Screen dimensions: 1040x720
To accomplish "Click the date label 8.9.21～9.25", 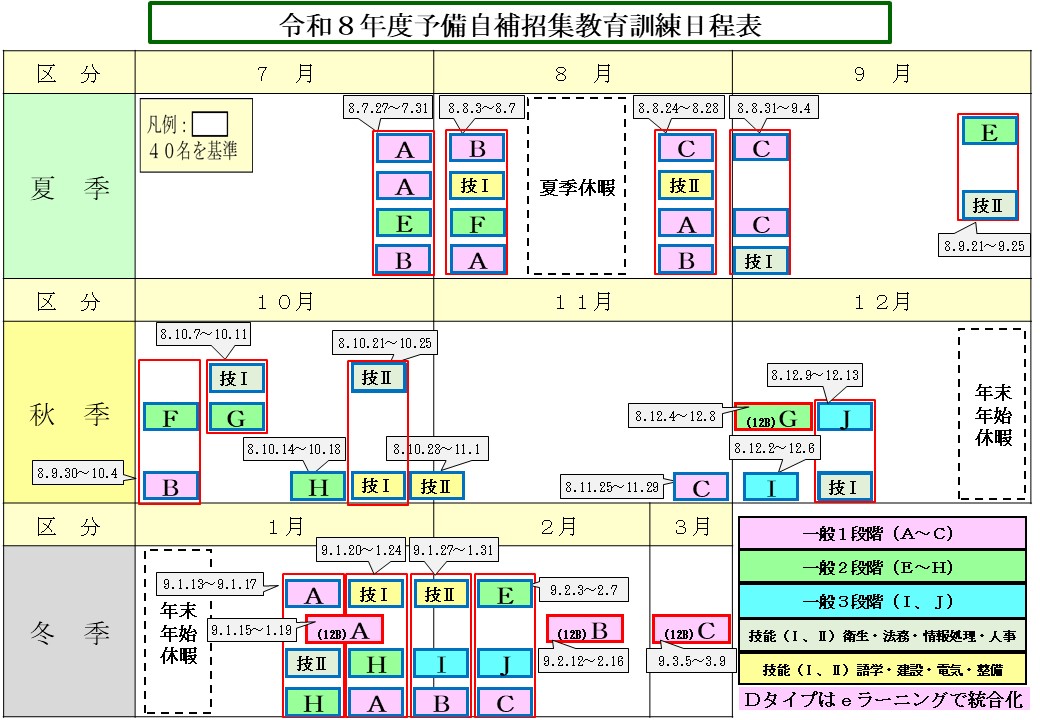I will (x=984, y=246).
